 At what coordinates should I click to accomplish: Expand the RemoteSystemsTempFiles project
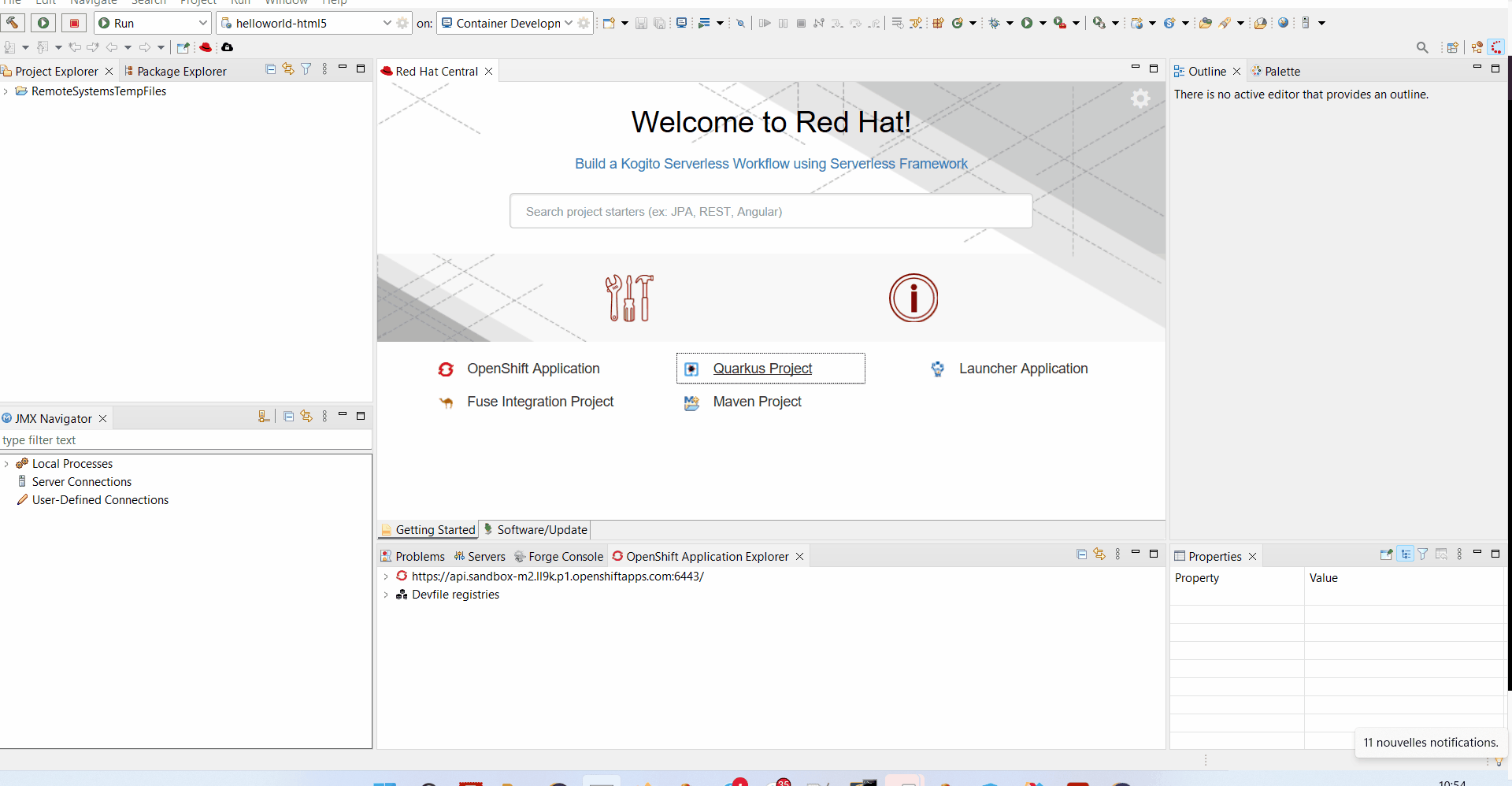(x=6, y=91)
